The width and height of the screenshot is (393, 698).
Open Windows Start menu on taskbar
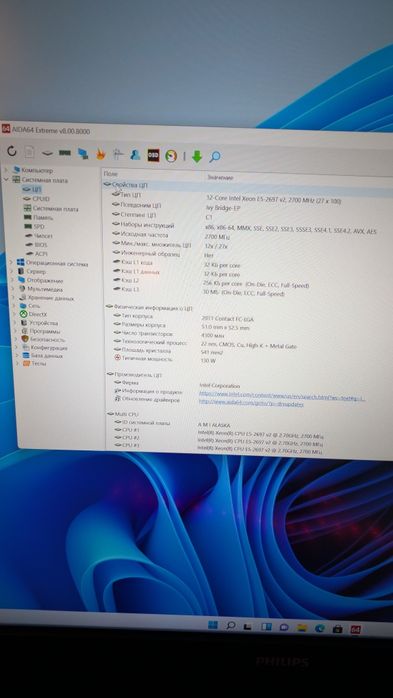click(213, 625)
